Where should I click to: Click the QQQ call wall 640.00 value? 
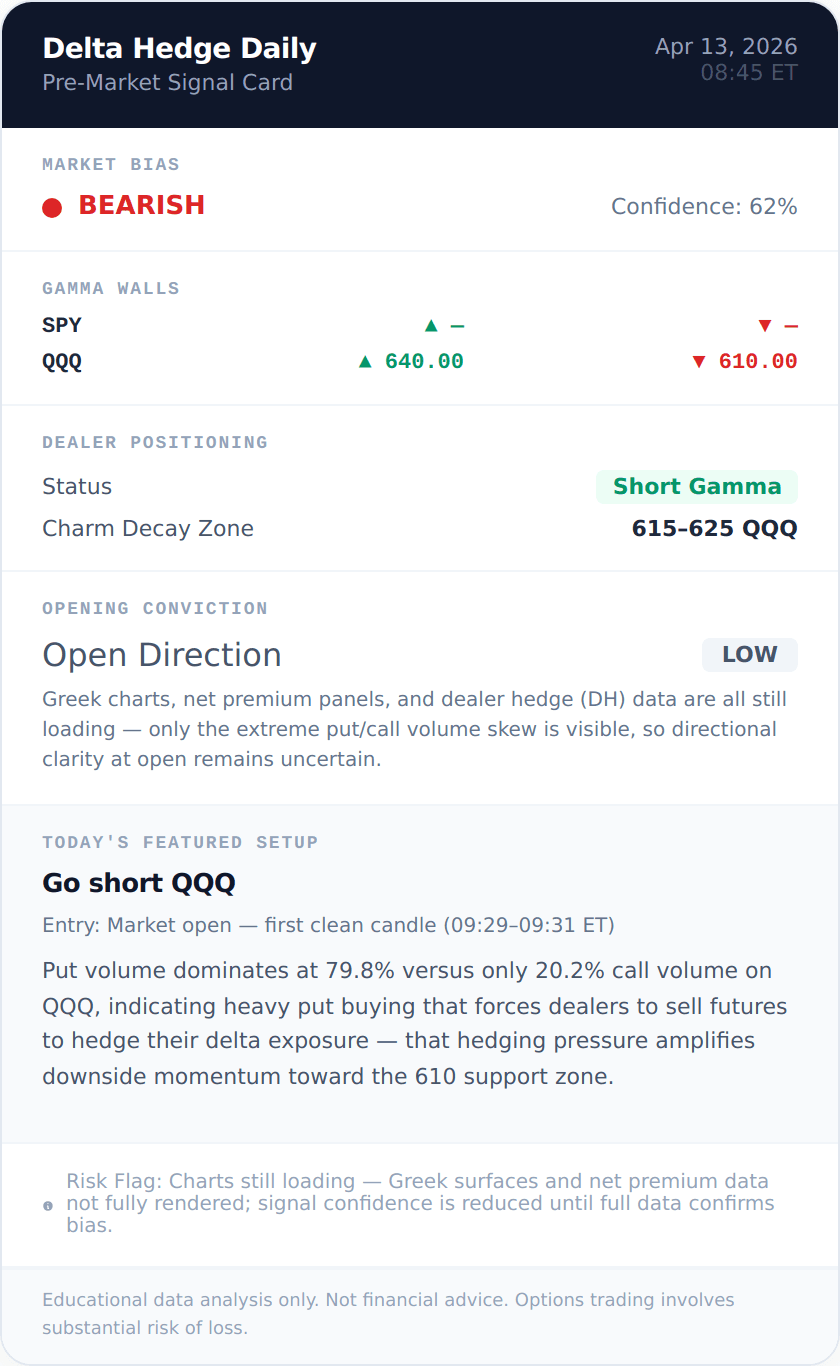click(423, 361)
